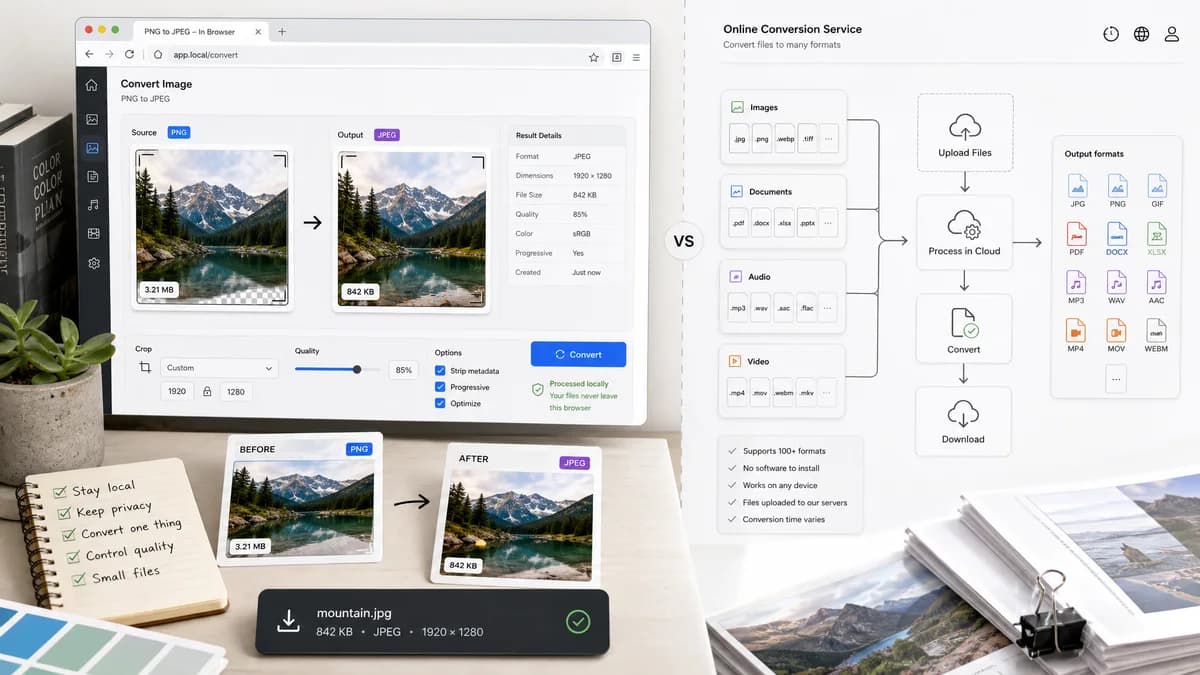Expand more output formats below MOV
1200x675 pixels.
1116,378
